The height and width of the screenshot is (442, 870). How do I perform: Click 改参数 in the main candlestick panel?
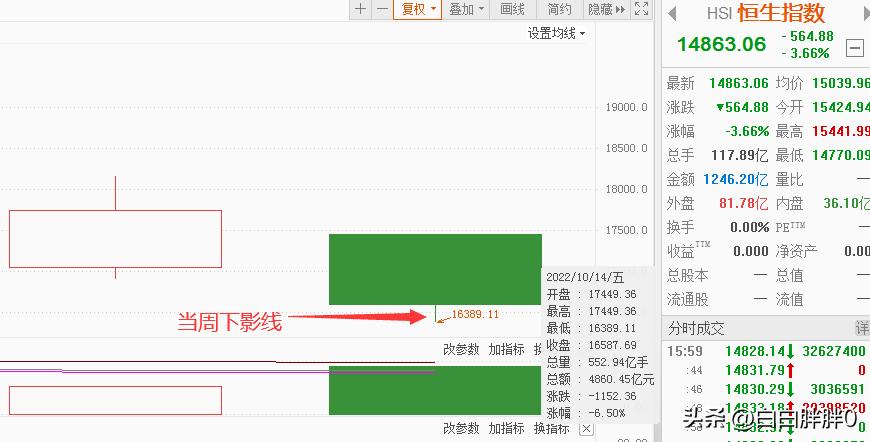tap(461, 349)
